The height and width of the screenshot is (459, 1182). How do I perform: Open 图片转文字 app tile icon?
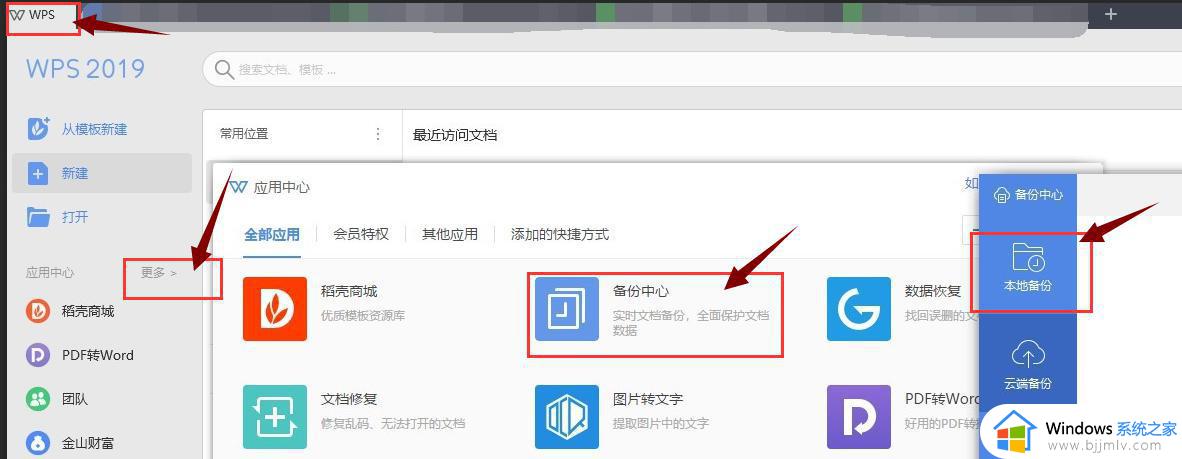(x=567, y=417)
